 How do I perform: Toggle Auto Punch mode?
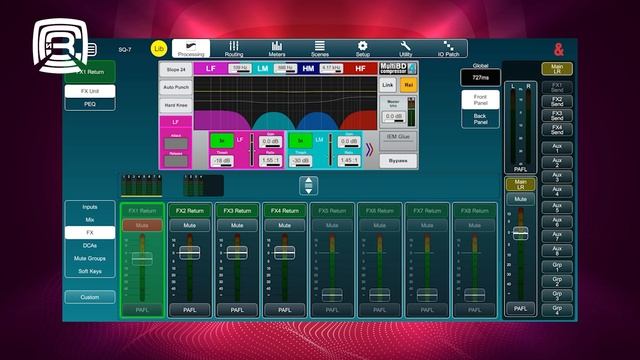coord(176,87)
